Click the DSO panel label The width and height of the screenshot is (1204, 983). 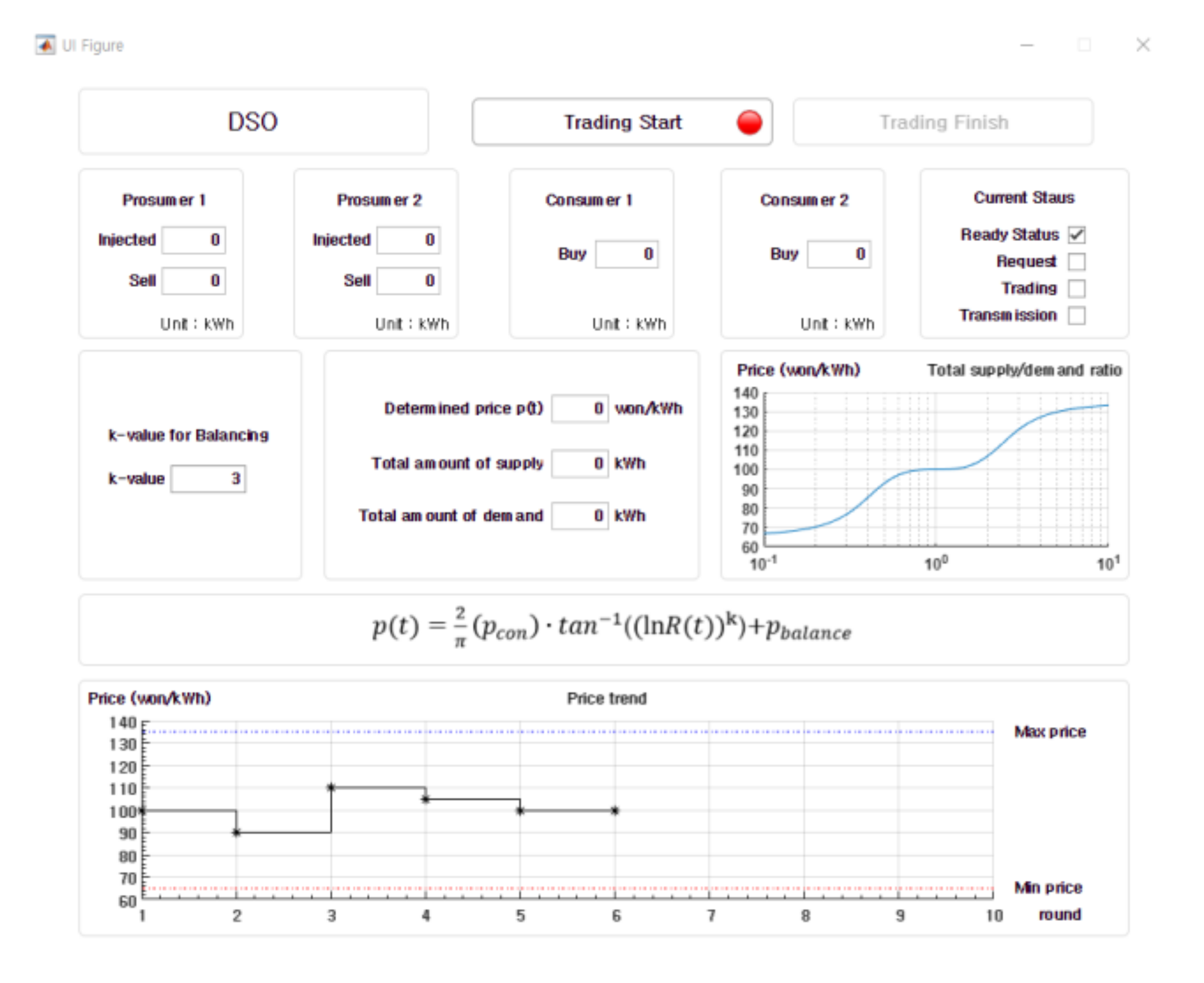tap(253, 122)
